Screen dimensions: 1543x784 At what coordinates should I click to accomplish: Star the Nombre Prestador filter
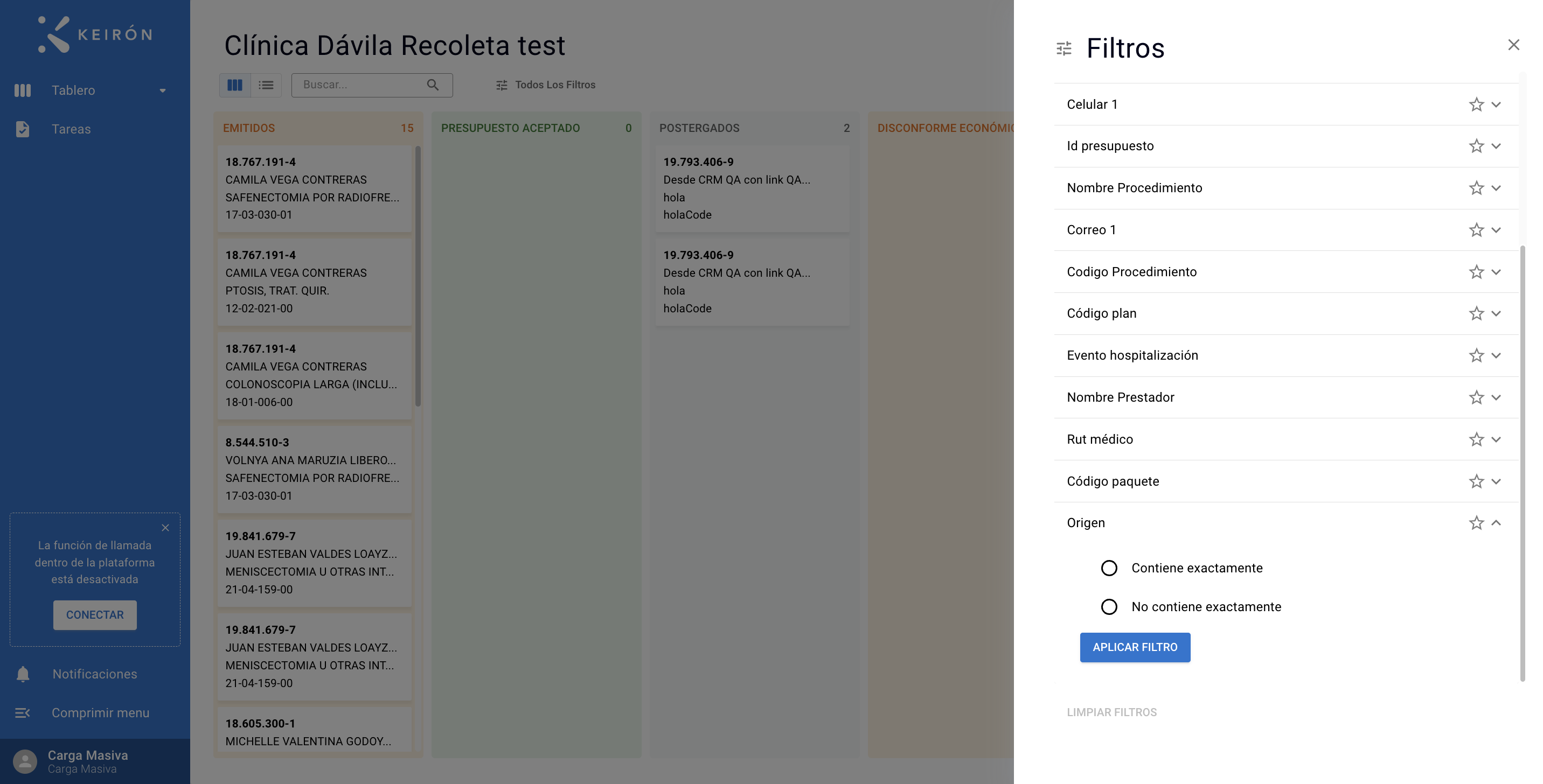pyautogui.click(x=1476, y=397)
